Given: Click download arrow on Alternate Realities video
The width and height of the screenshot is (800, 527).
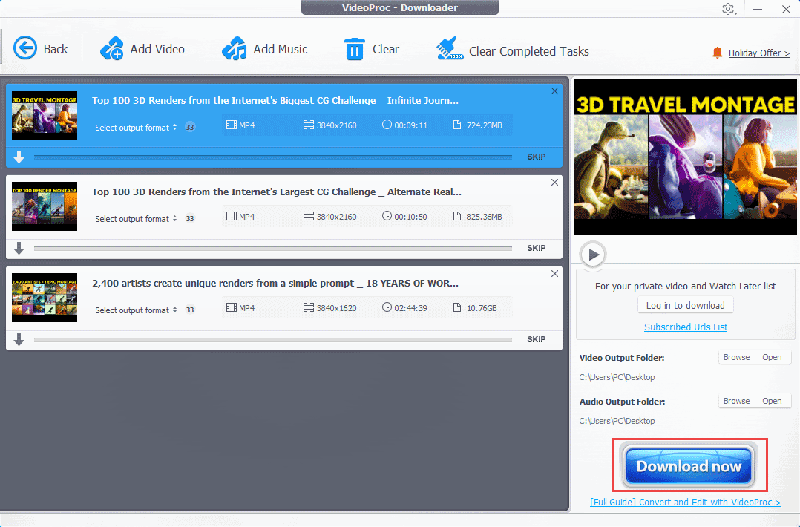Looking at the screenshot, I should coord(19,248).
